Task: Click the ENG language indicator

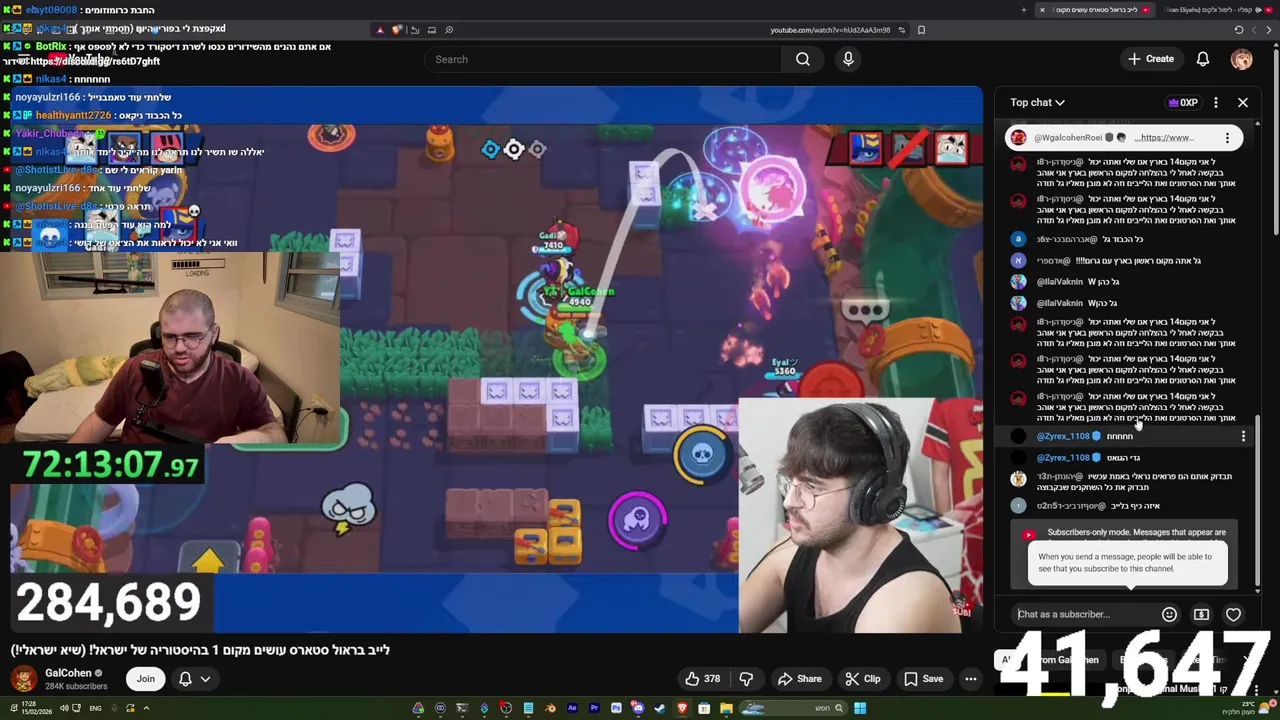Action: pos(96,708)
